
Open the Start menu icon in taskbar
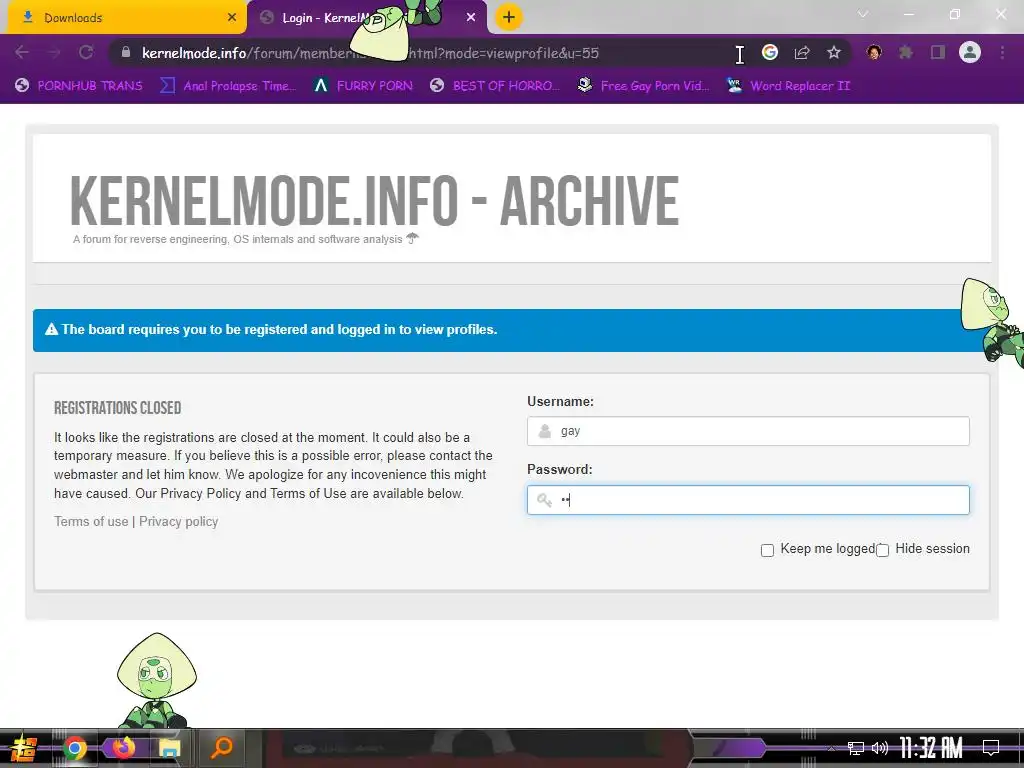(x=24, y=748)
